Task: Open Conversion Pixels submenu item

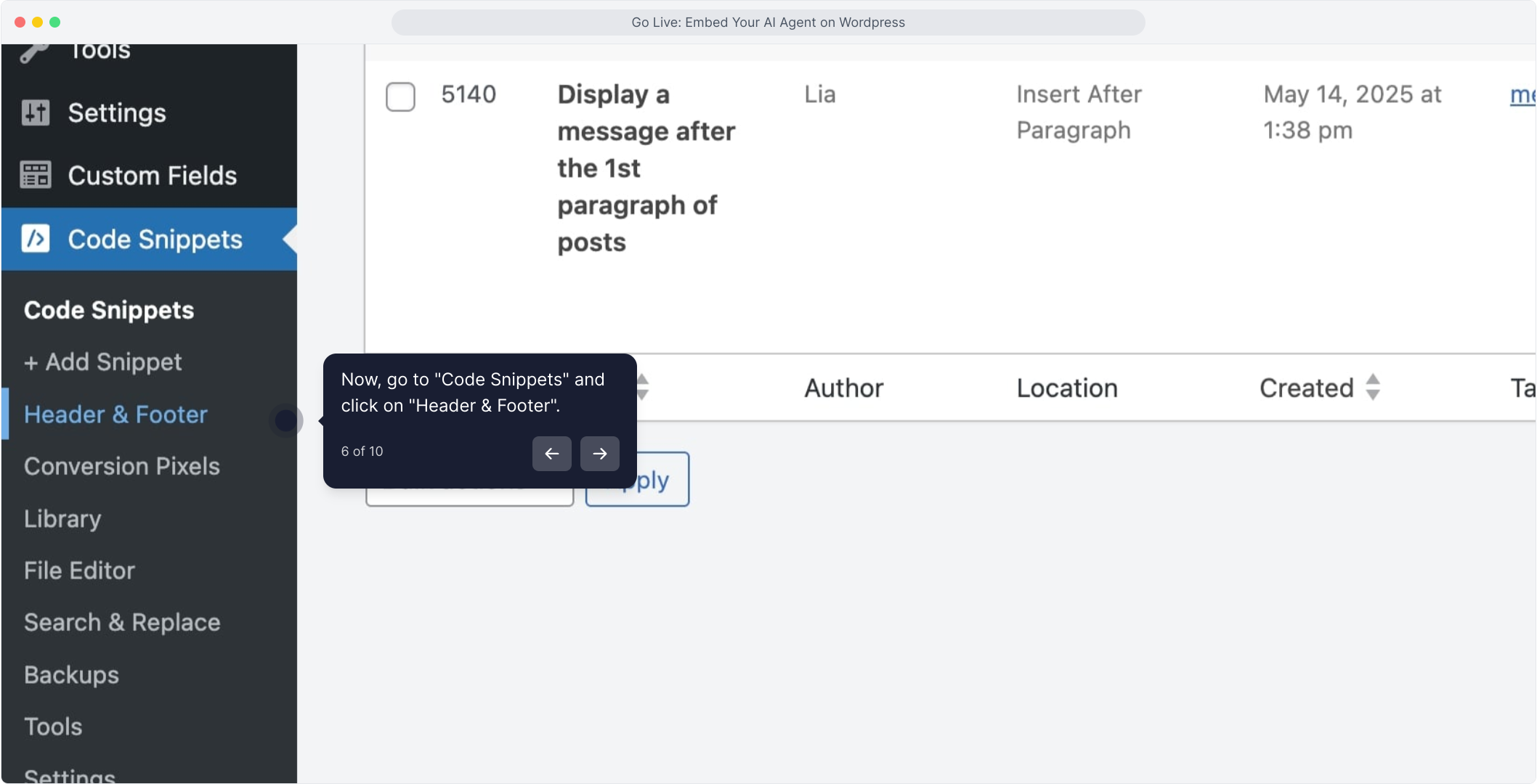Action: [121, 466]
